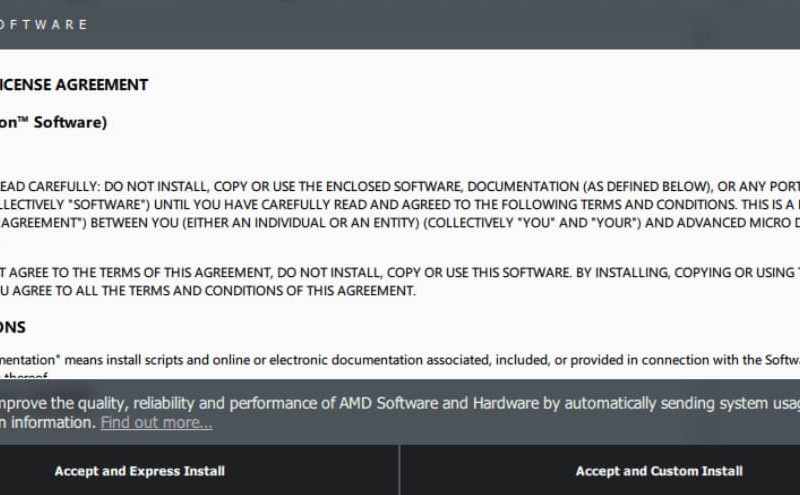Click Accept and Custom Install button
The width and height of the screenshot is (800, 495).
601,471
